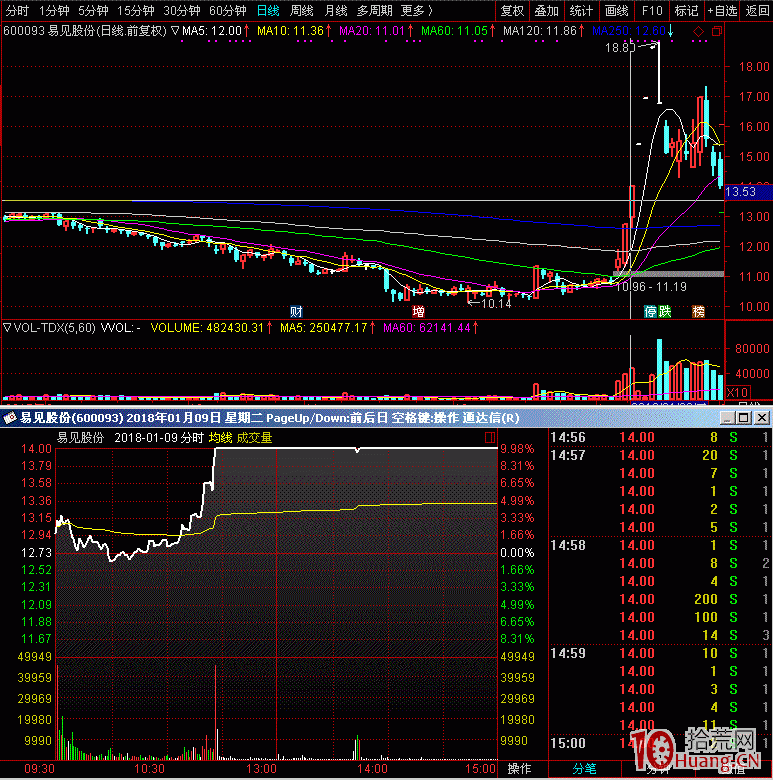Image resolution: width=773 pixels, height=780 pixels.
Task: Click the tick row with volume 200
Action: [660, 599]
